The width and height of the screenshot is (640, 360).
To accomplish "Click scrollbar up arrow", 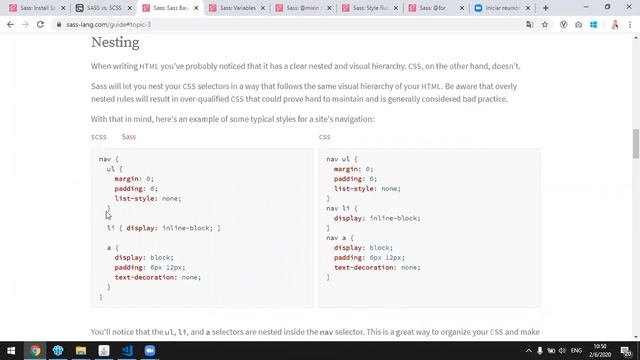I will pyautogui.click(x=636, y=38).
